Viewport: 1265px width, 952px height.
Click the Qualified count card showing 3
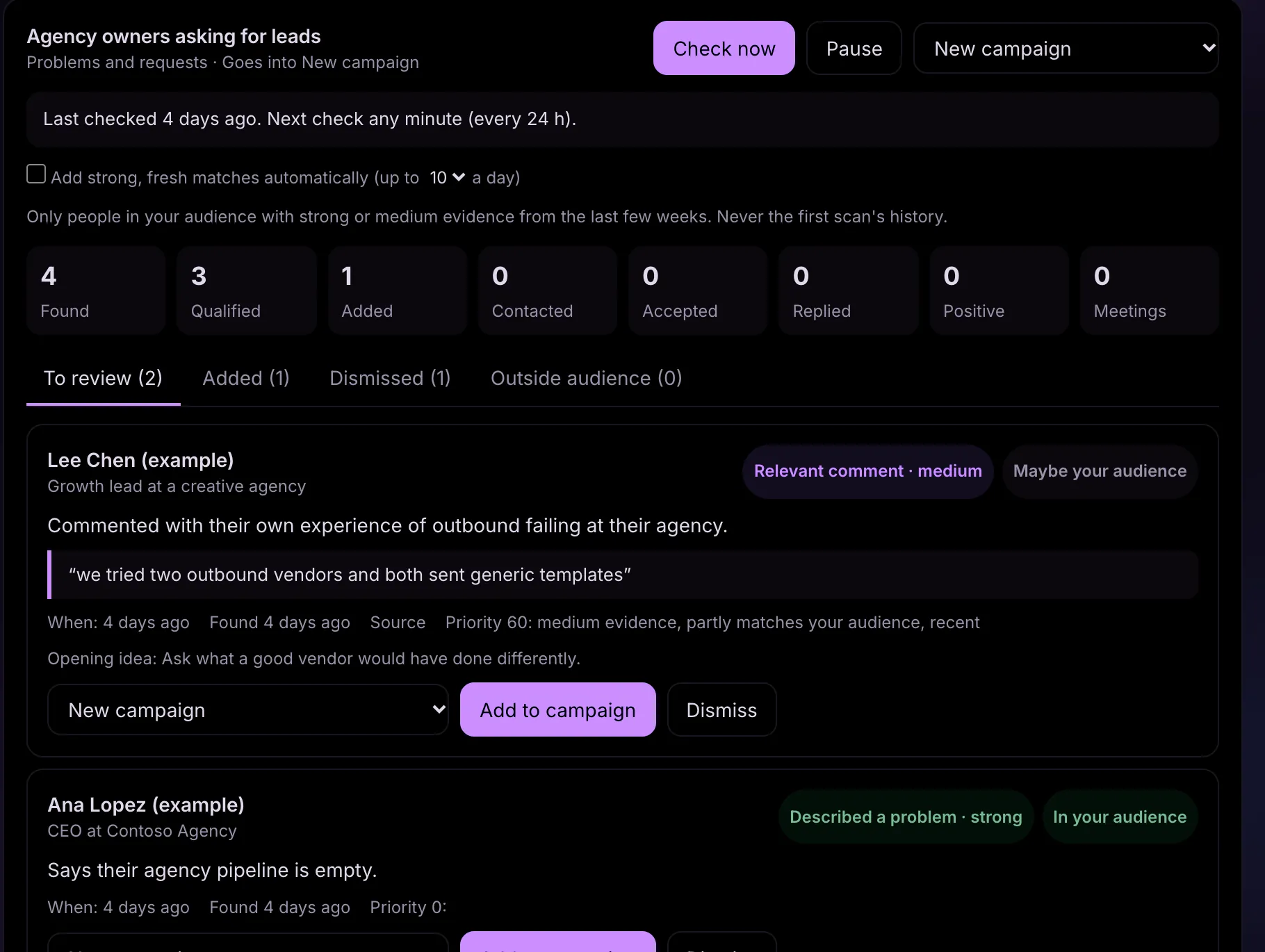[246, 290]
